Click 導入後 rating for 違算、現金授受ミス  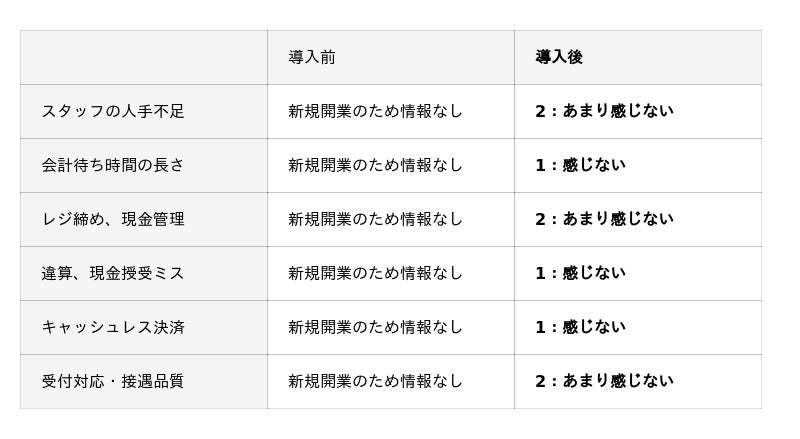tap(580, 273)
